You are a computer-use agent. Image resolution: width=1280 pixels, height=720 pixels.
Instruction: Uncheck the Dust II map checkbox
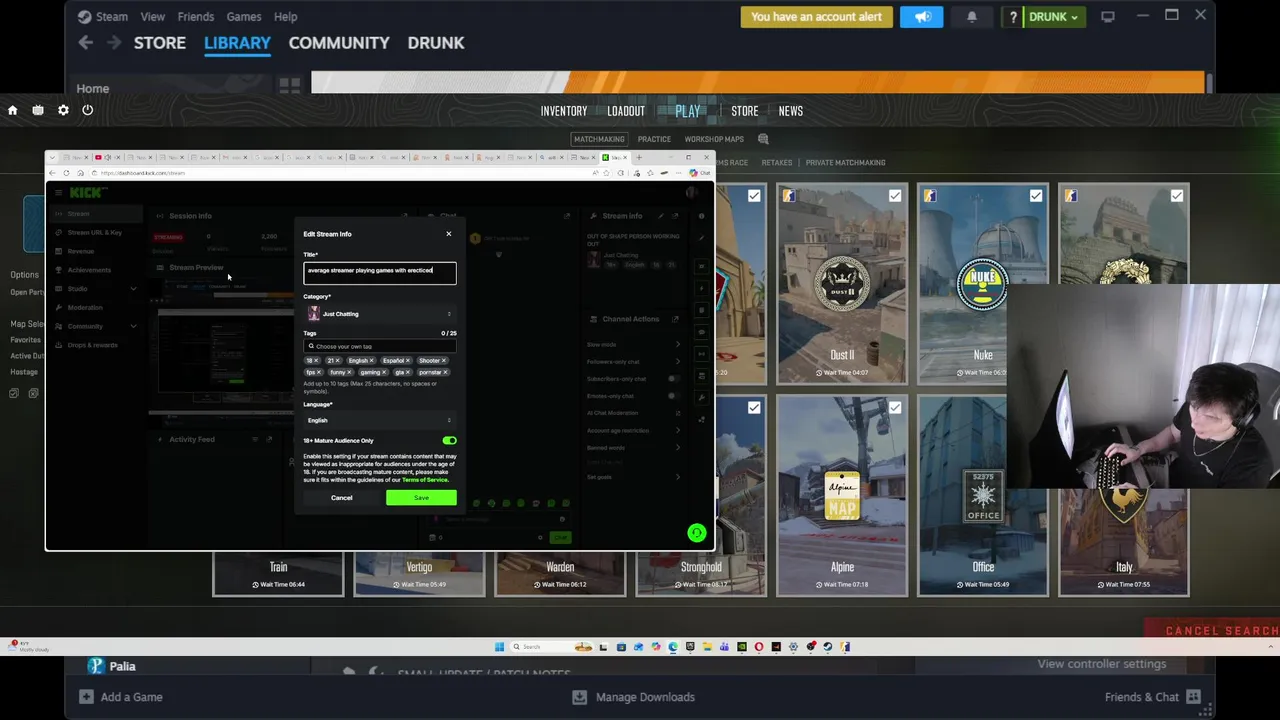click(895, 196)
